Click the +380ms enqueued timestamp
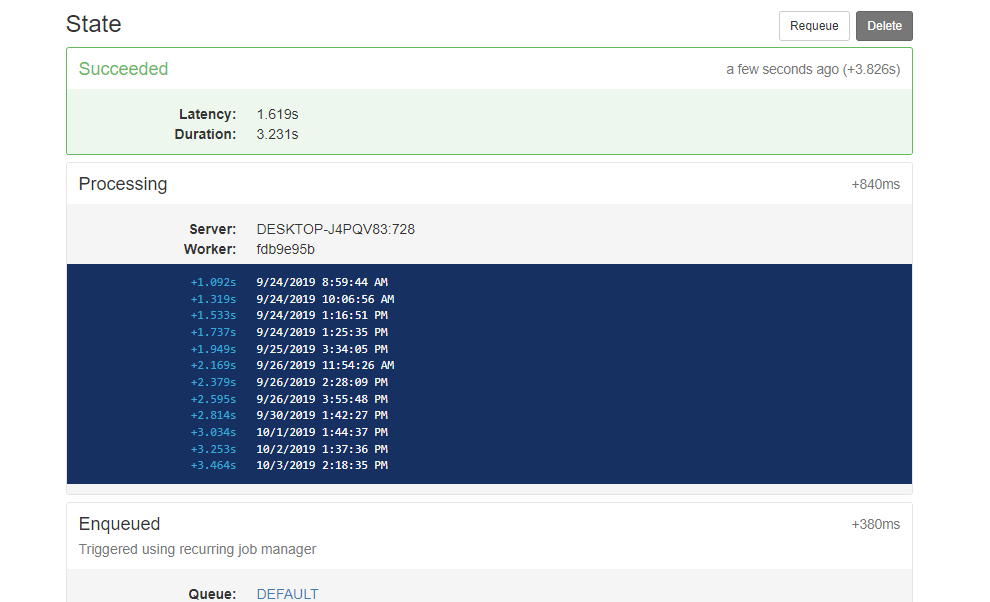The height and width of the screenshot is (602, 990). [x=876, y=524]
